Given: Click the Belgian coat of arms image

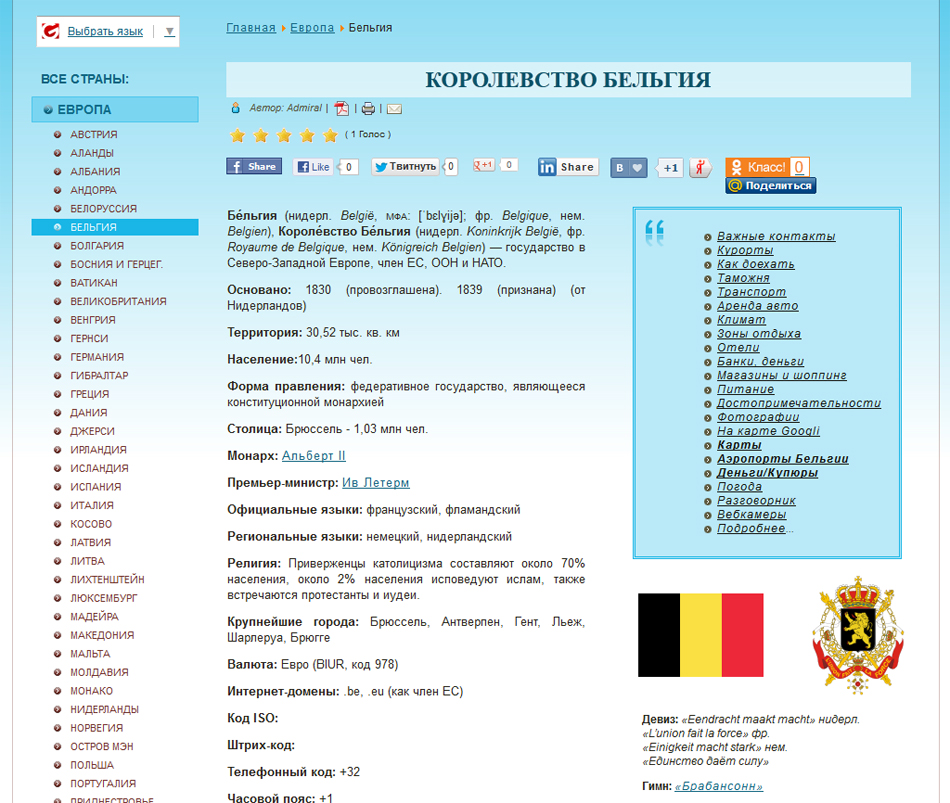Looking at the screenshot, I should tap(857, 635).
